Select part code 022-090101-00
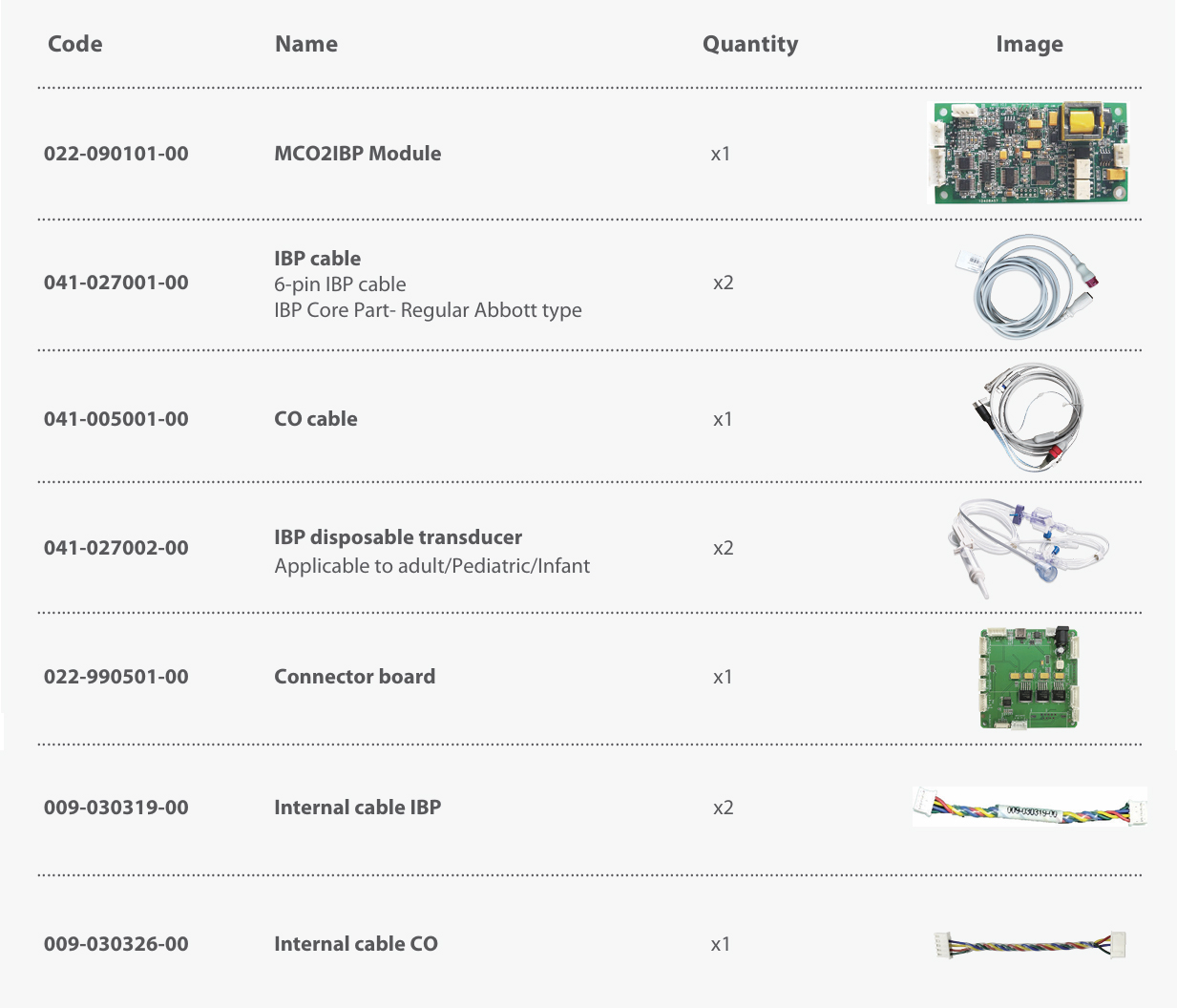The width and height of the screenshot is (1177, 1008). pyautogui.click(x=116, y=154)
